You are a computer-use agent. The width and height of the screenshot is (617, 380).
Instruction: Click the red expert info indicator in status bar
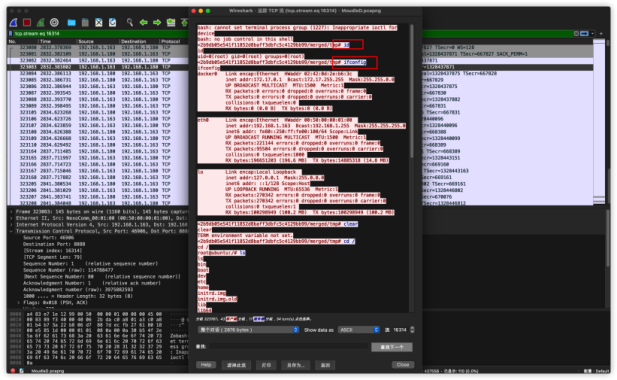point(13,371)
